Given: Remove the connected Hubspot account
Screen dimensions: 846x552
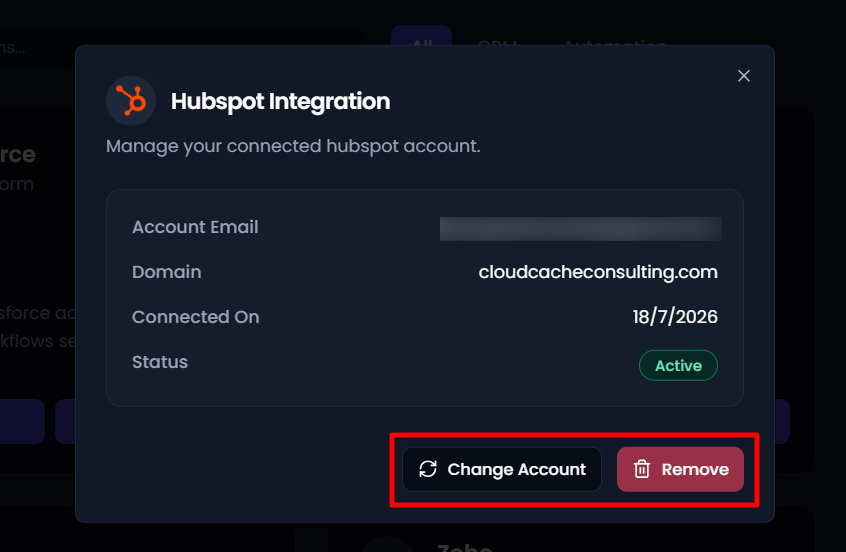Looking at the screenshot, I should pyautogui.click(x=680, y=469).
